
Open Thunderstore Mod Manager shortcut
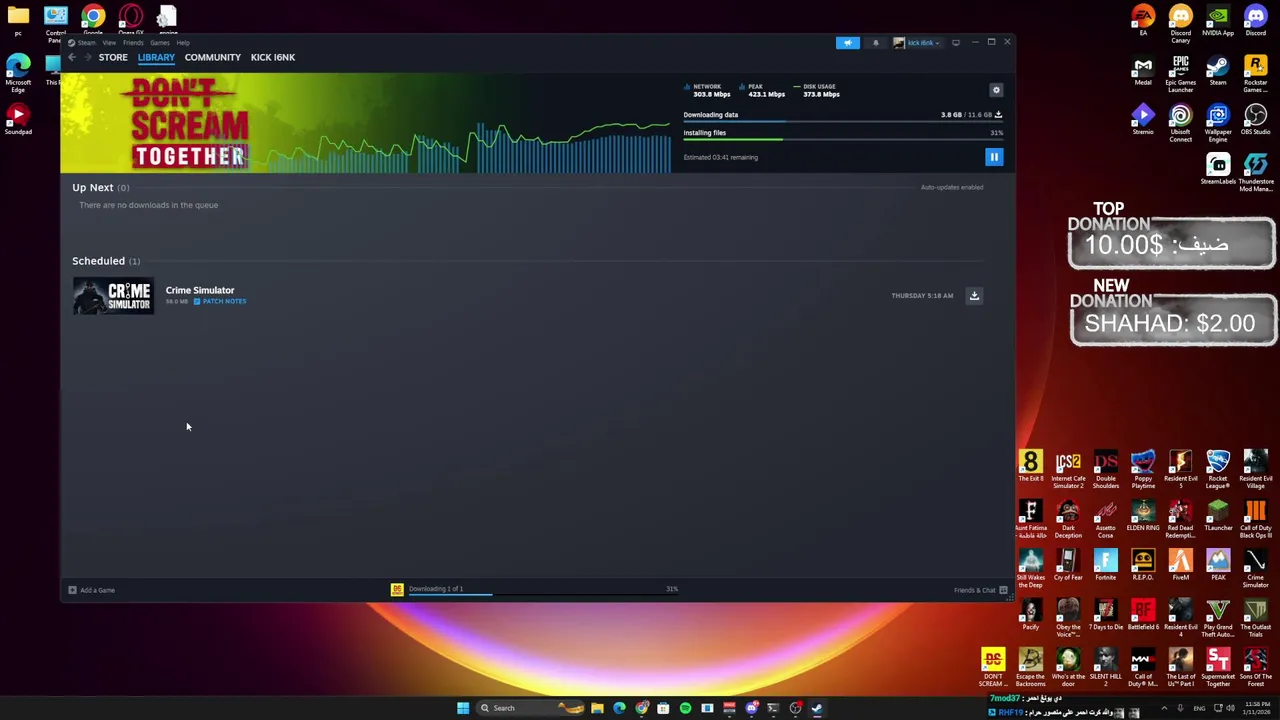pyautogui.click(x=1255, y=172)
